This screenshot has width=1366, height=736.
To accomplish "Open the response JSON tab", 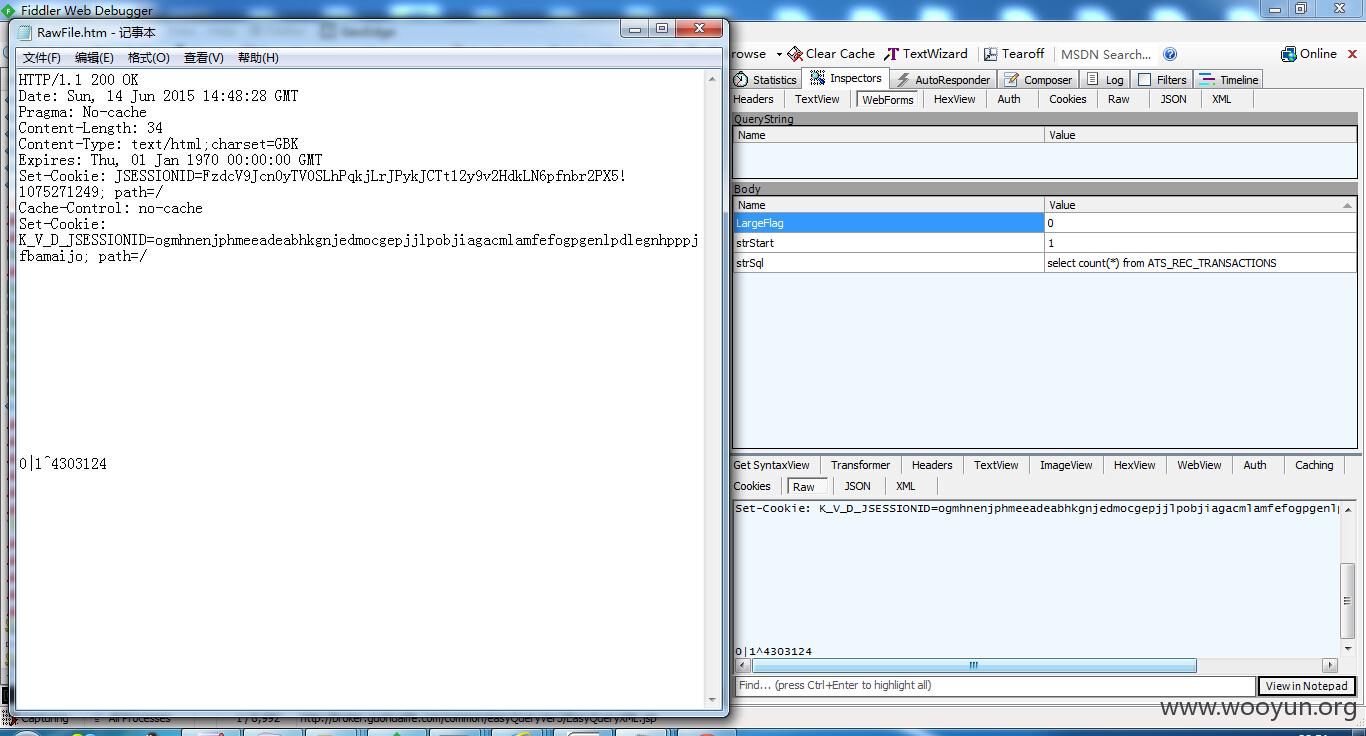I will [857, 486].
